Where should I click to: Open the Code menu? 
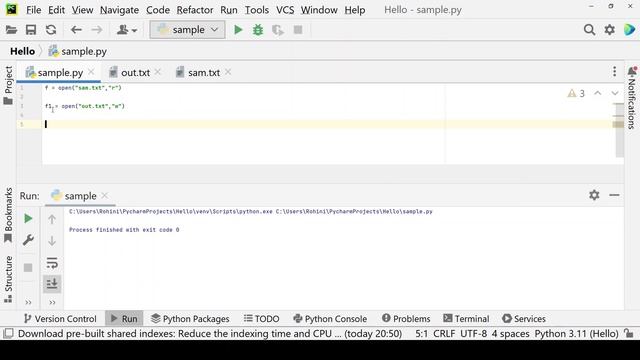[158, 10]
